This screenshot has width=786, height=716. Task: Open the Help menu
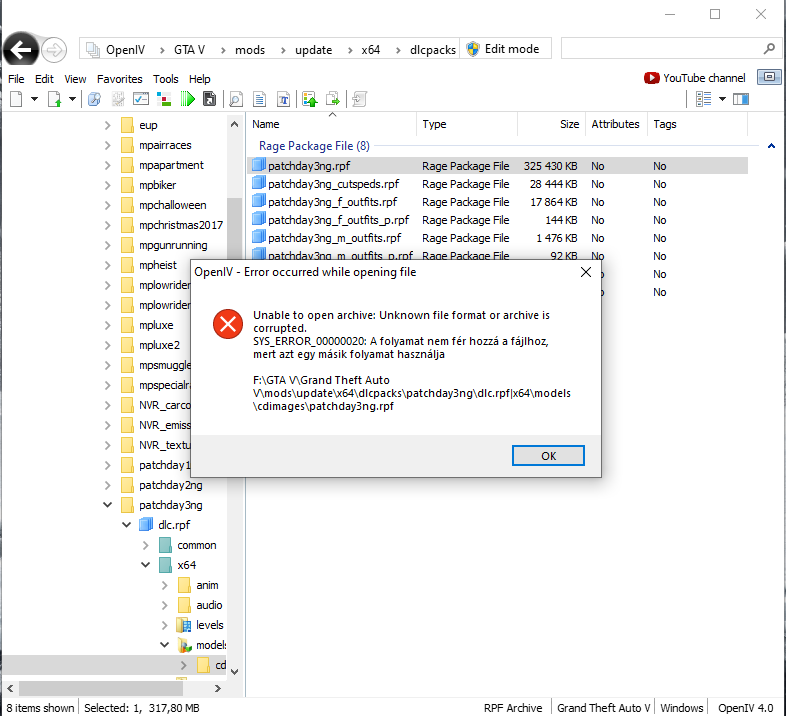pos(200,79)
